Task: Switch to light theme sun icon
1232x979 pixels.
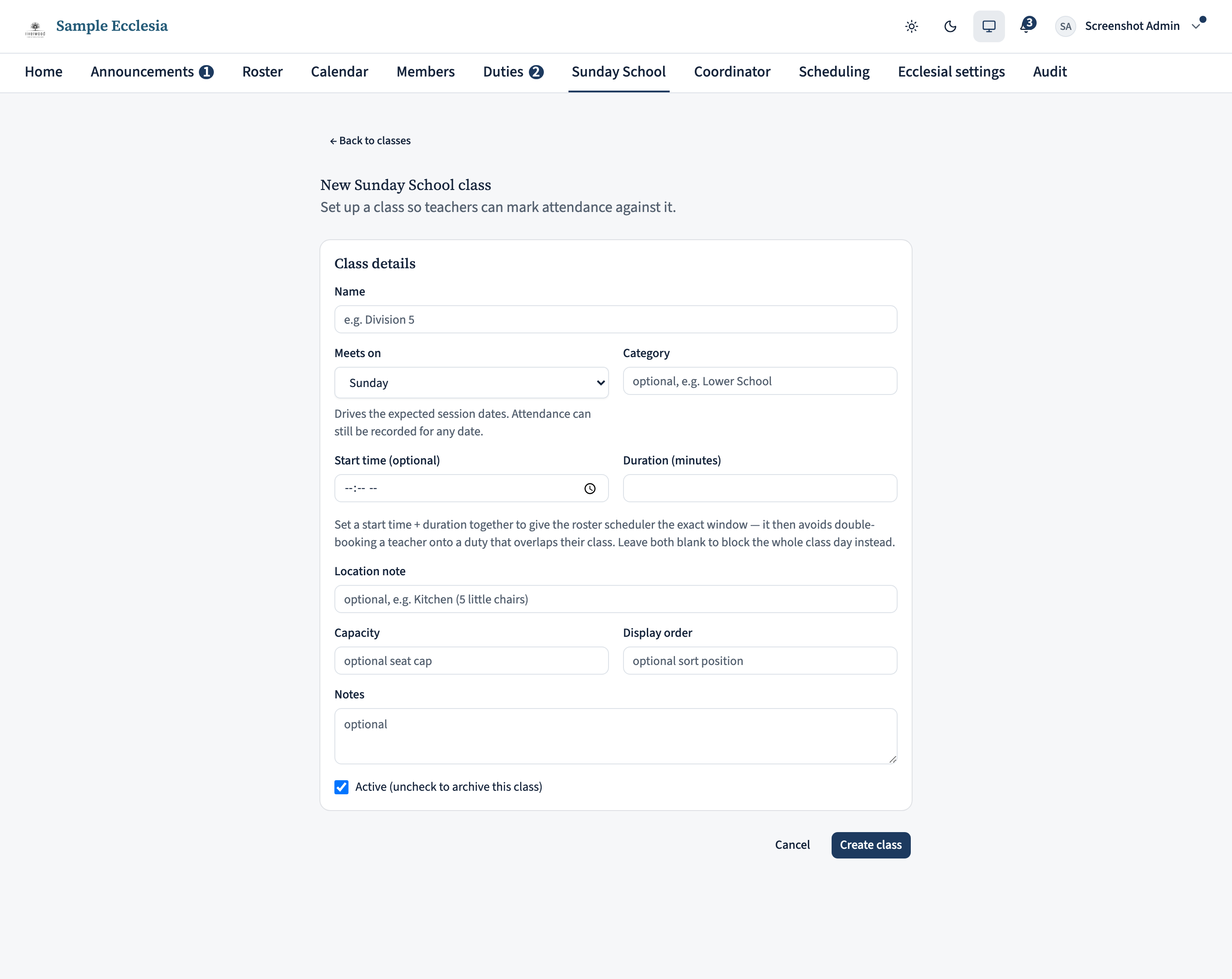Action: pyautogui.click(x=911, y=26)
